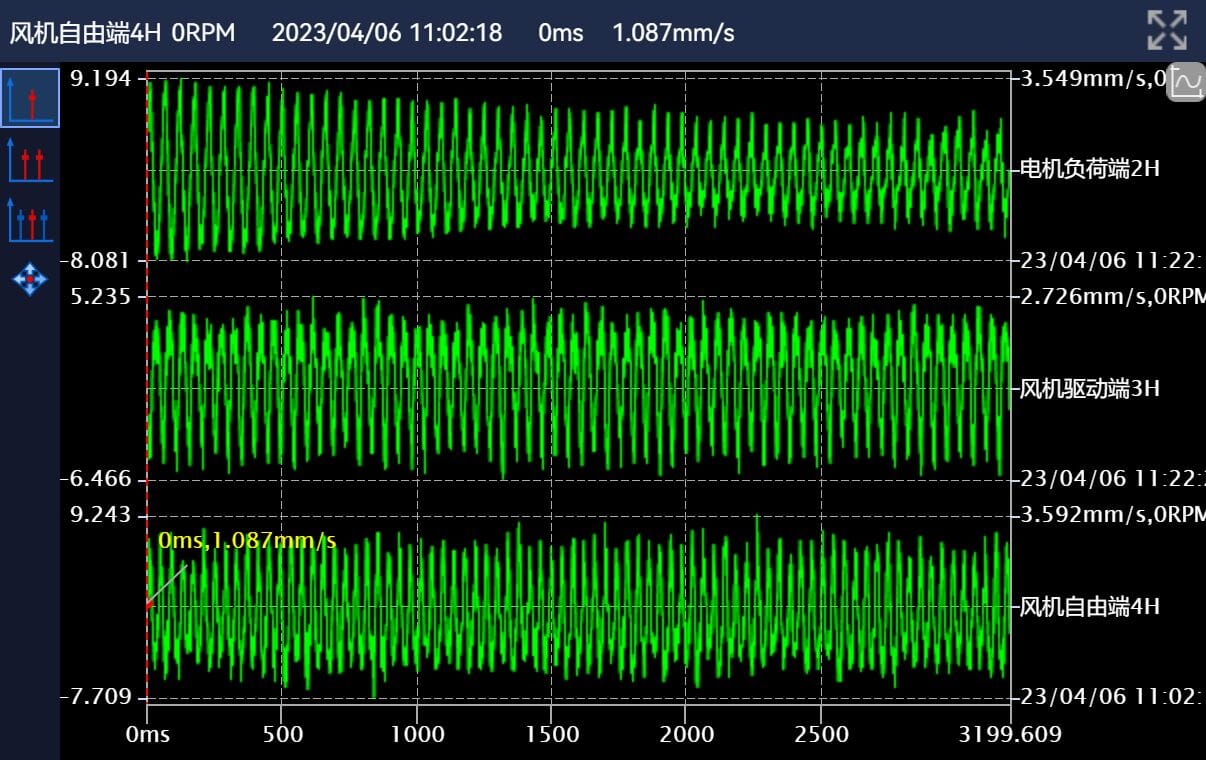Enable the pan/move arrows tool

[29, 279]
